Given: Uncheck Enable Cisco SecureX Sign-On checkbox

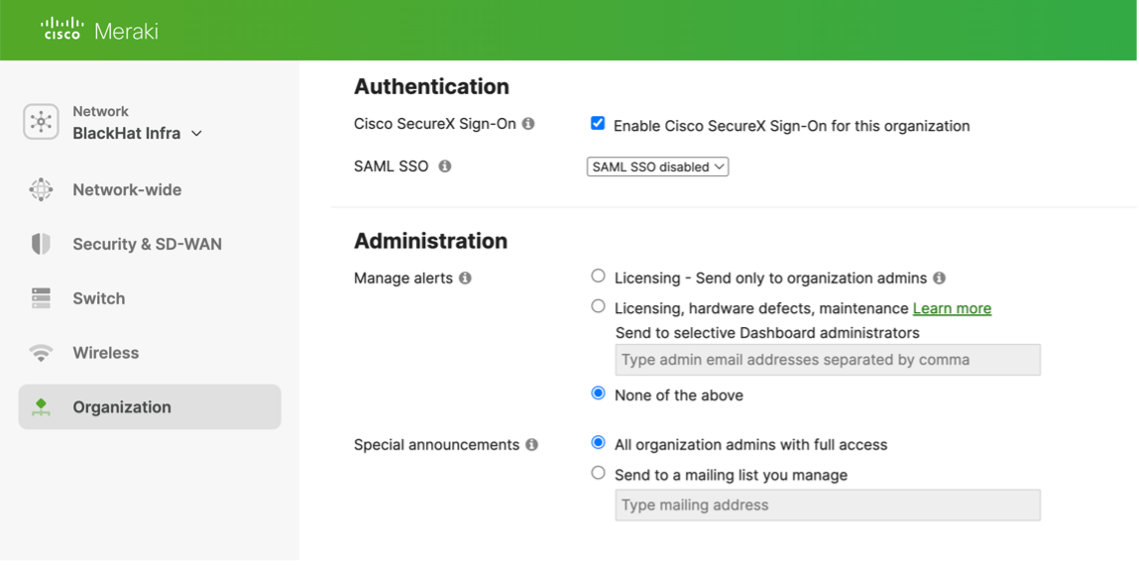Looking at the screenshot, I should (597, 123).
